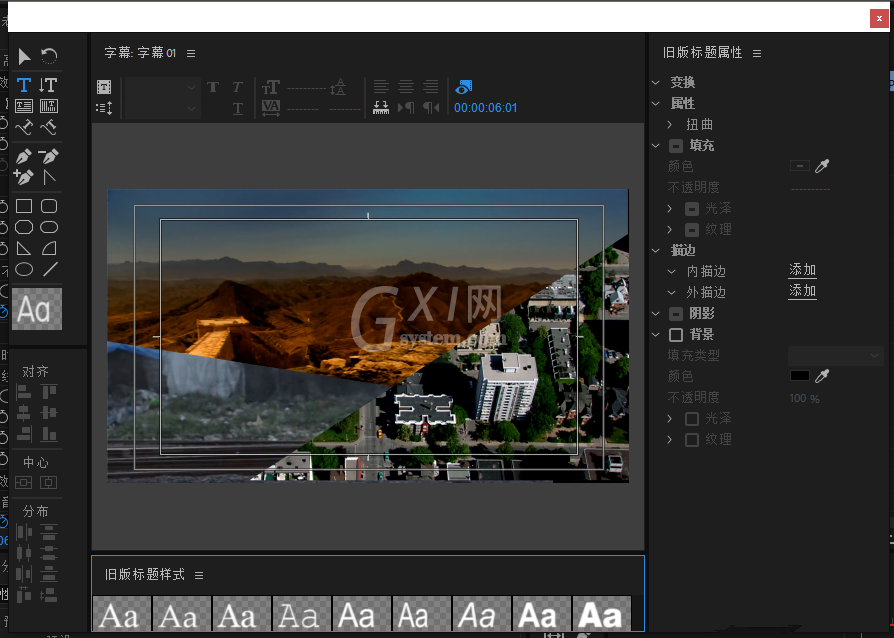This screenshot has height=638, width=894.
Task: Click the fill color swatch
Action: (x=799, y=166)
